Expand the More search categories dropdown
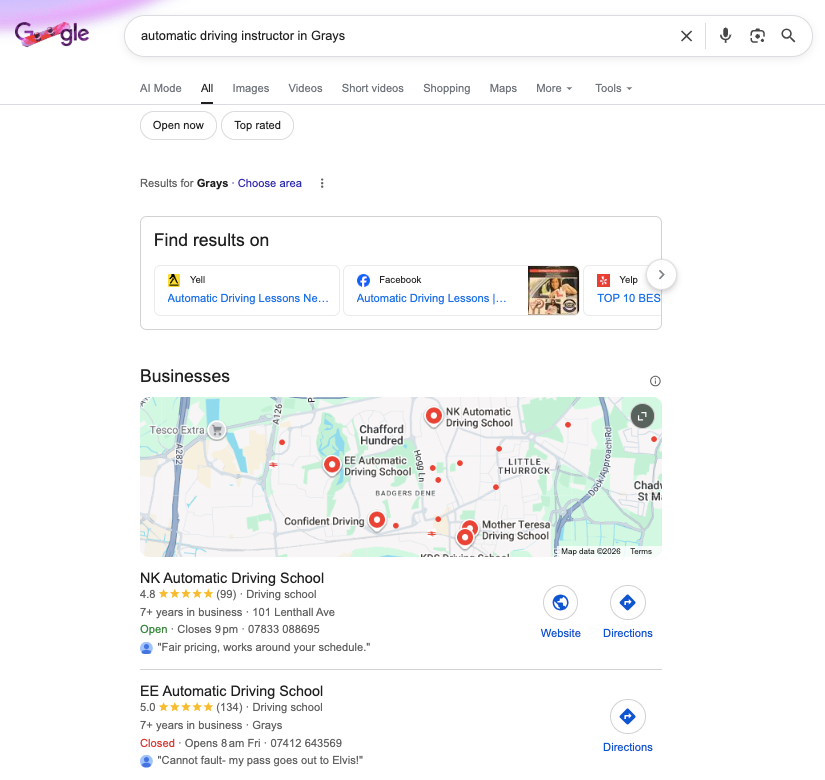Image resolution: width=825 pixels, height=780 pixels. coord(554,88)
